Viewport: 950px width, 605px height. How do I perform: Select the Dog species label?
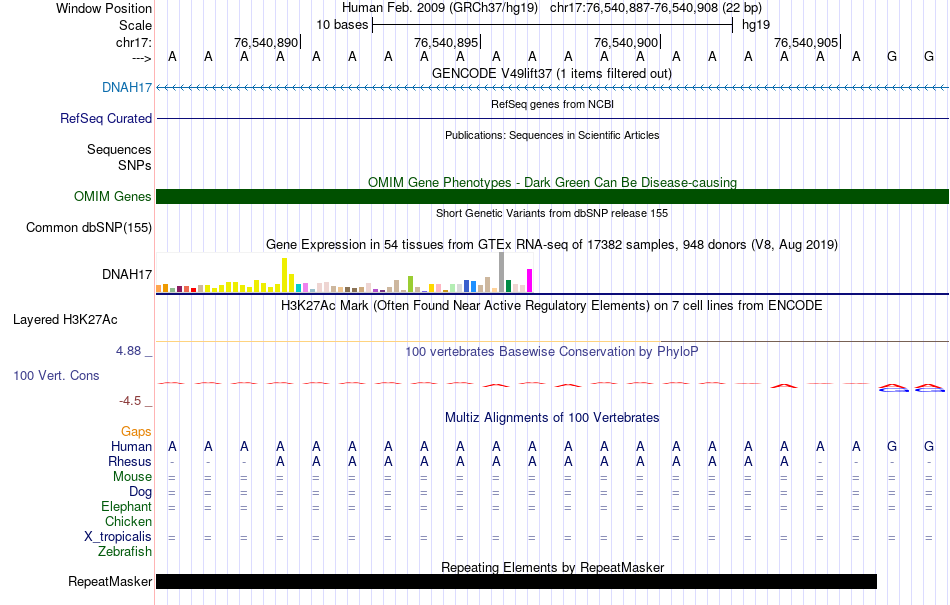pyautogui.click(x=140, y=492)
